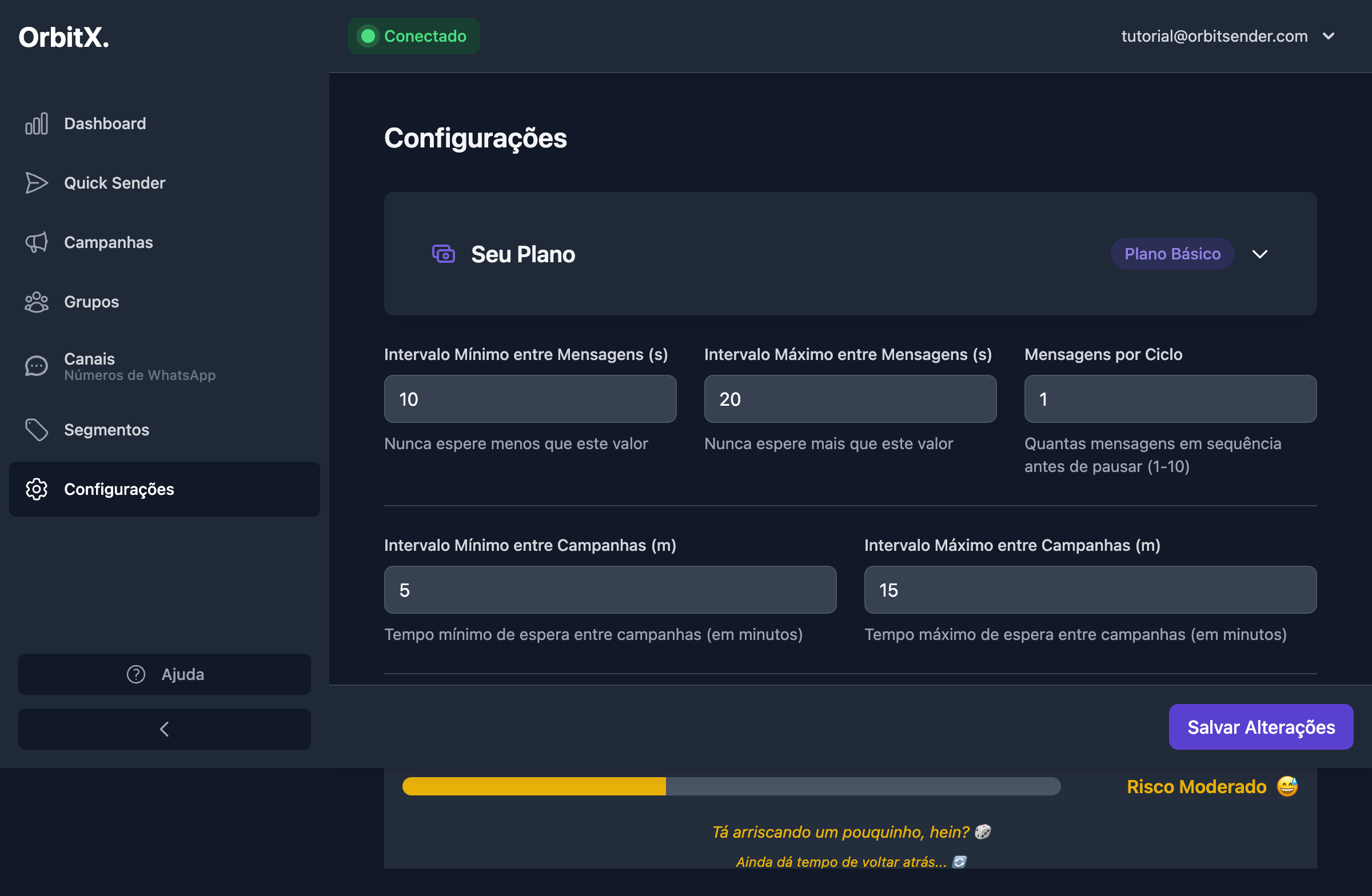Select the Segmentos tag icon
1372x896 pixels.
[x=37, y=430]
